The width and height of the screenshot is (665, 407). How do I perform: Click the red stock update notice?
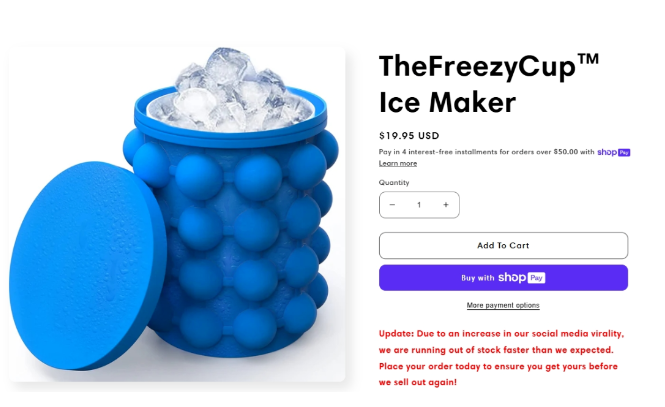[501, 358]
